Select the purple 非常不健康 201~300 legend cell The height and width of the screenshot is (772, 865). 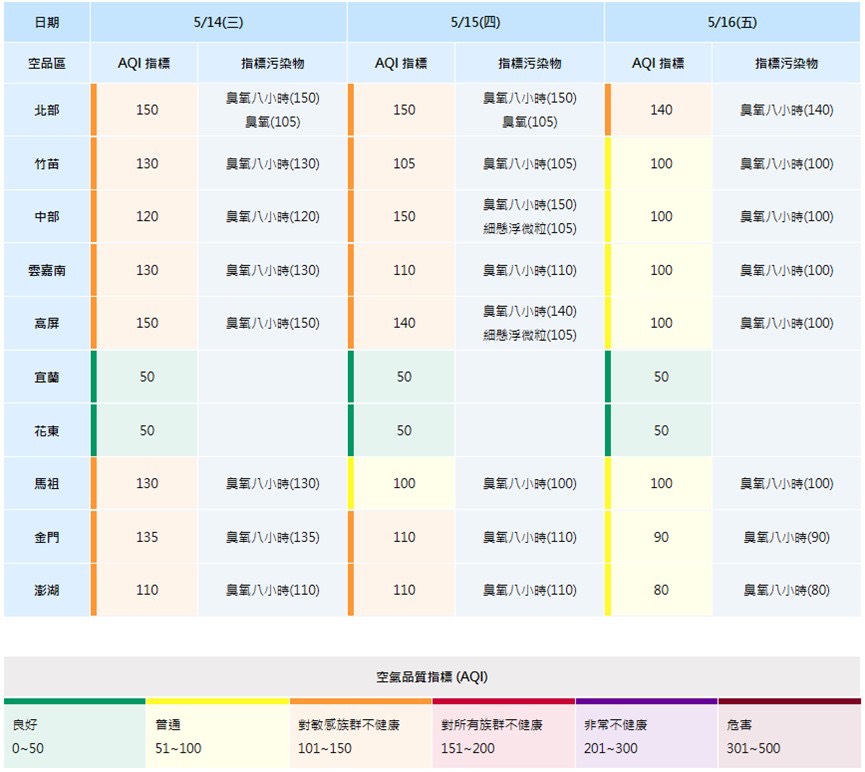pyautogui.click(x=647, y=733)
